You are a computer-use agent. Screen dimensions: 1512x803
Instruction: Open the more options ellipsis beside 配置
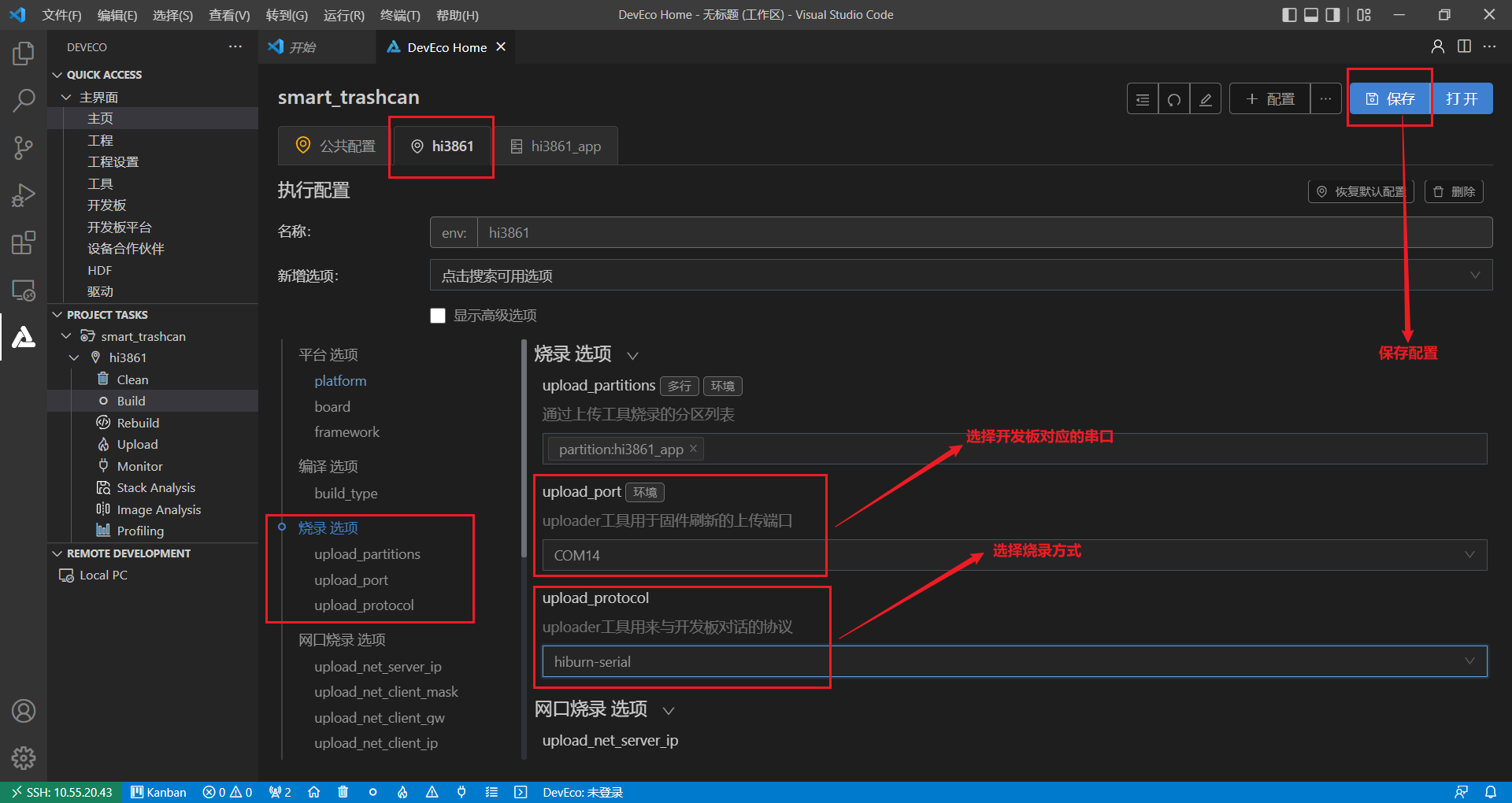click(1326, 99)
